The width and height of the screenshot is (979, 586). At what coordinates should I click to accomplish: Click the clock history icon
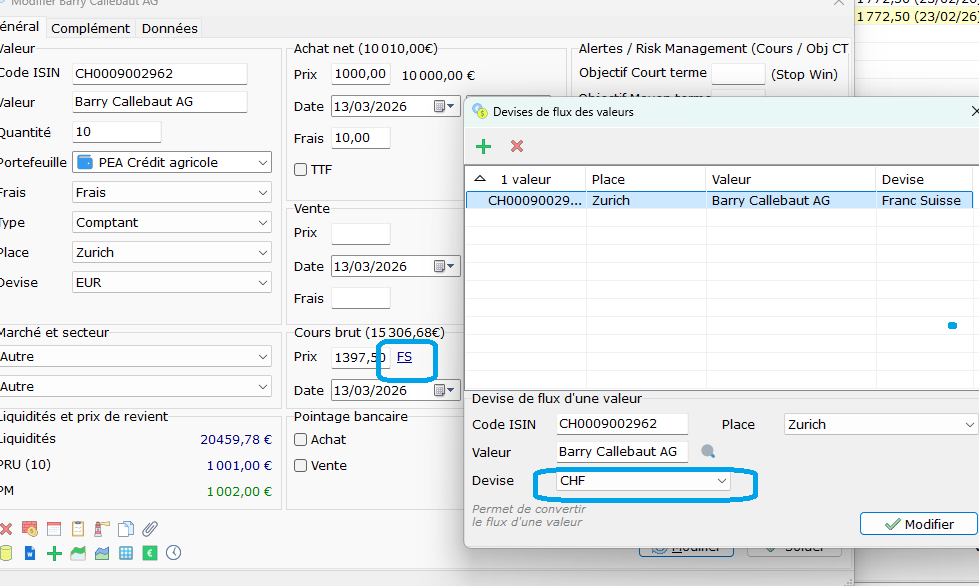pyautogui.click(x=174, y=553)
